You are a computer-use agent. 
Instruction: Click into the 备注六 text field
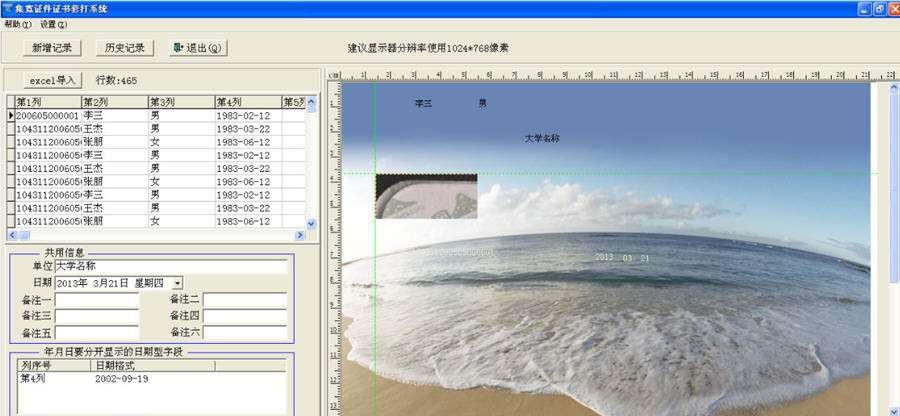[245, 332]
